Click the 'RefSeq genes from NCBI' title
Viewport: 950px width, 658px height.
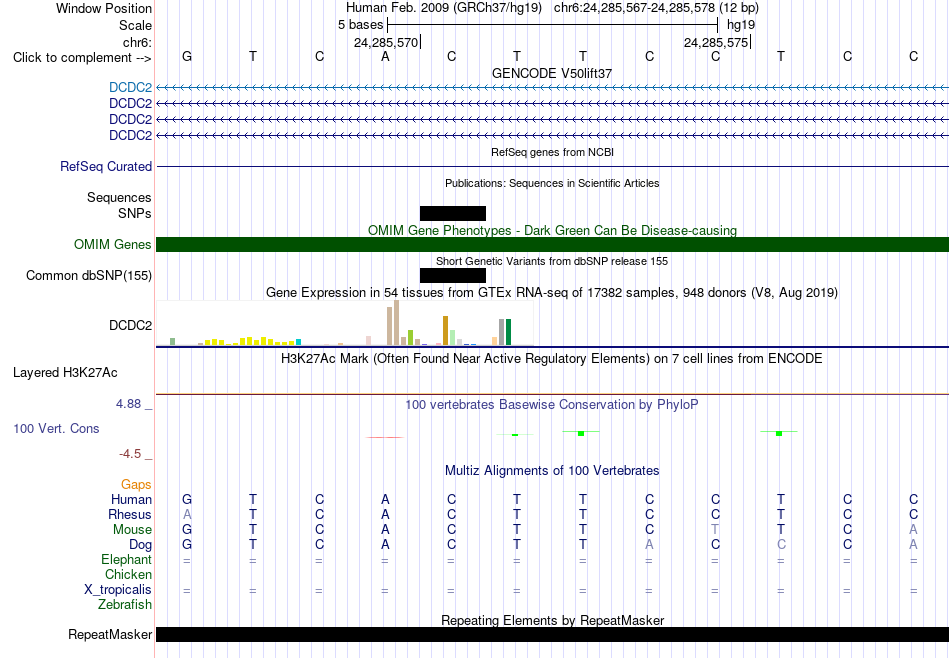tap(552, 152)
